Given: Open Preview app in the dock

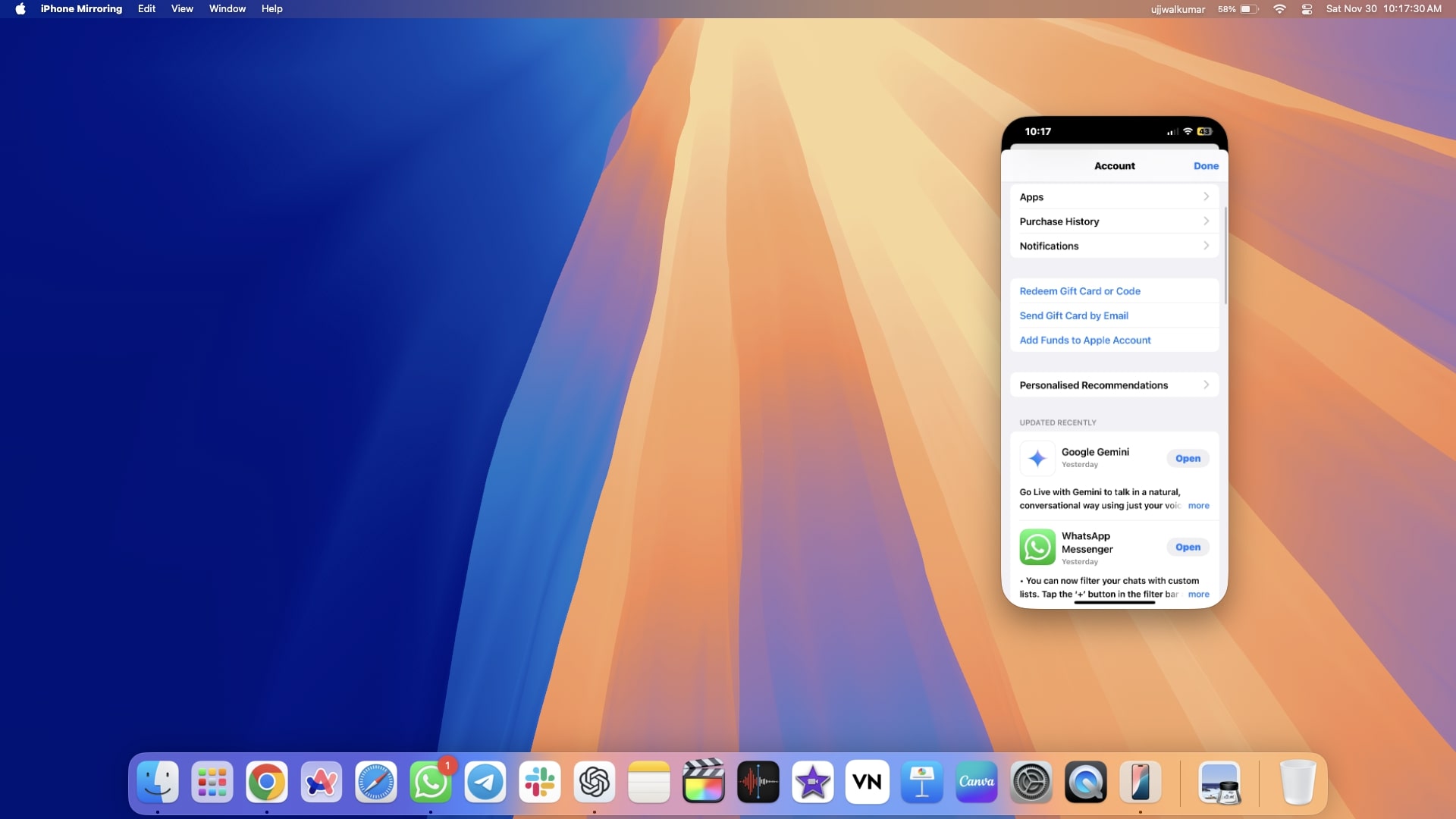Looking at the screenshot, I should tap(1219, 782).
